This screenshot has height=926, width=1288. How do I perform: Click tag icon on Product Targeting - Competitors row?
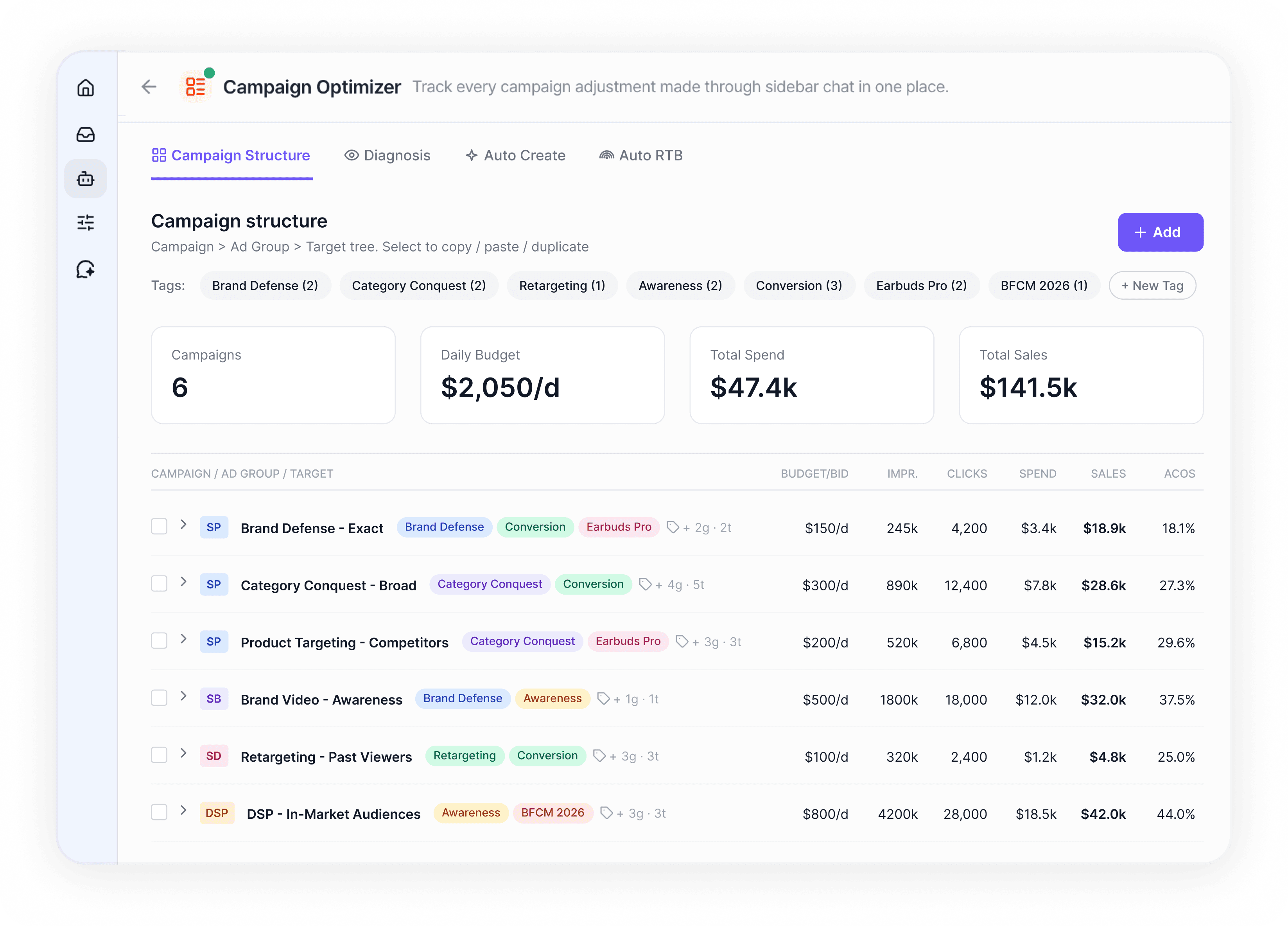tap(682, 642)
